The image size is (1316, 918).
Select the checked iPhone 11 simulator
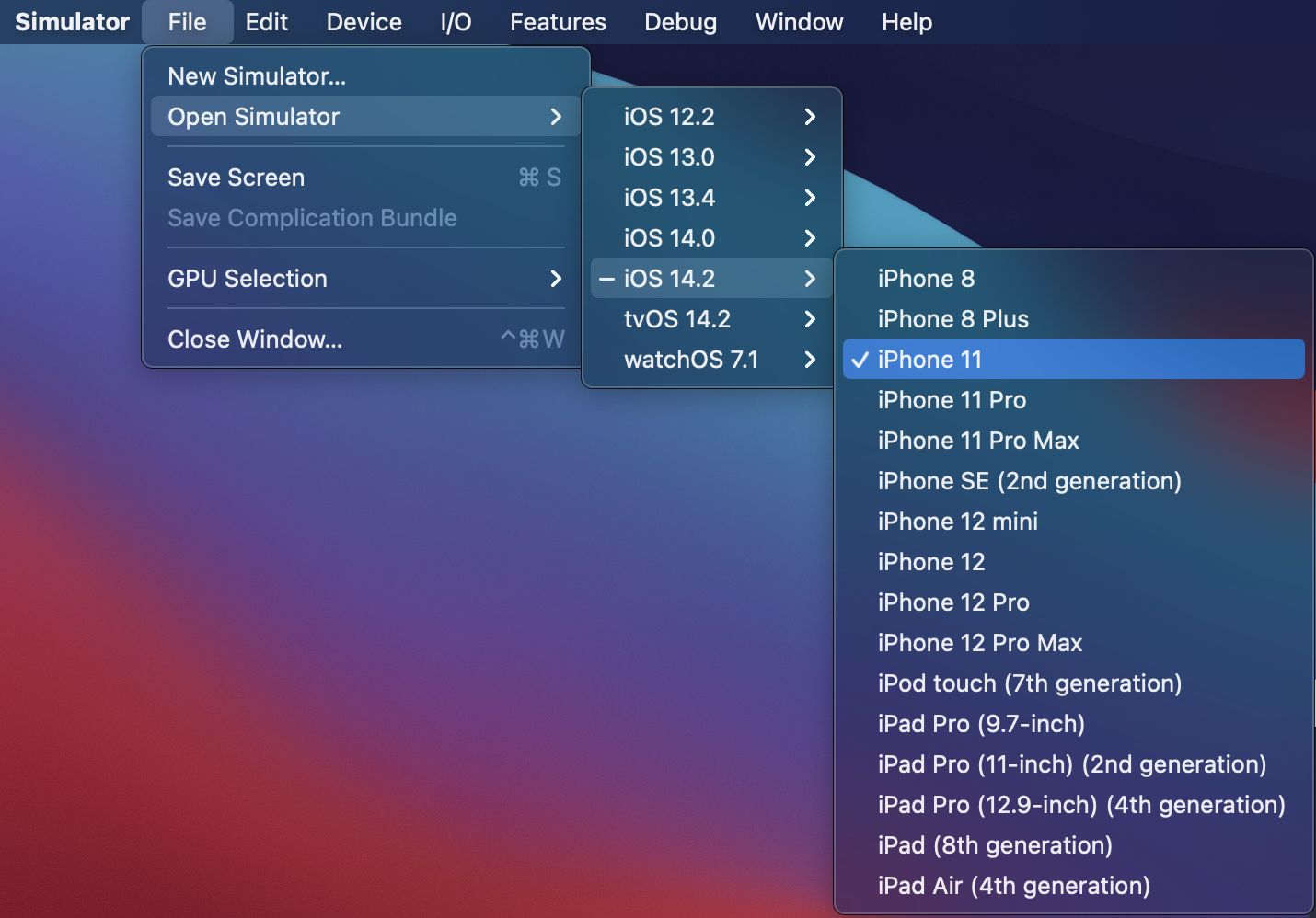[1074, 360]
